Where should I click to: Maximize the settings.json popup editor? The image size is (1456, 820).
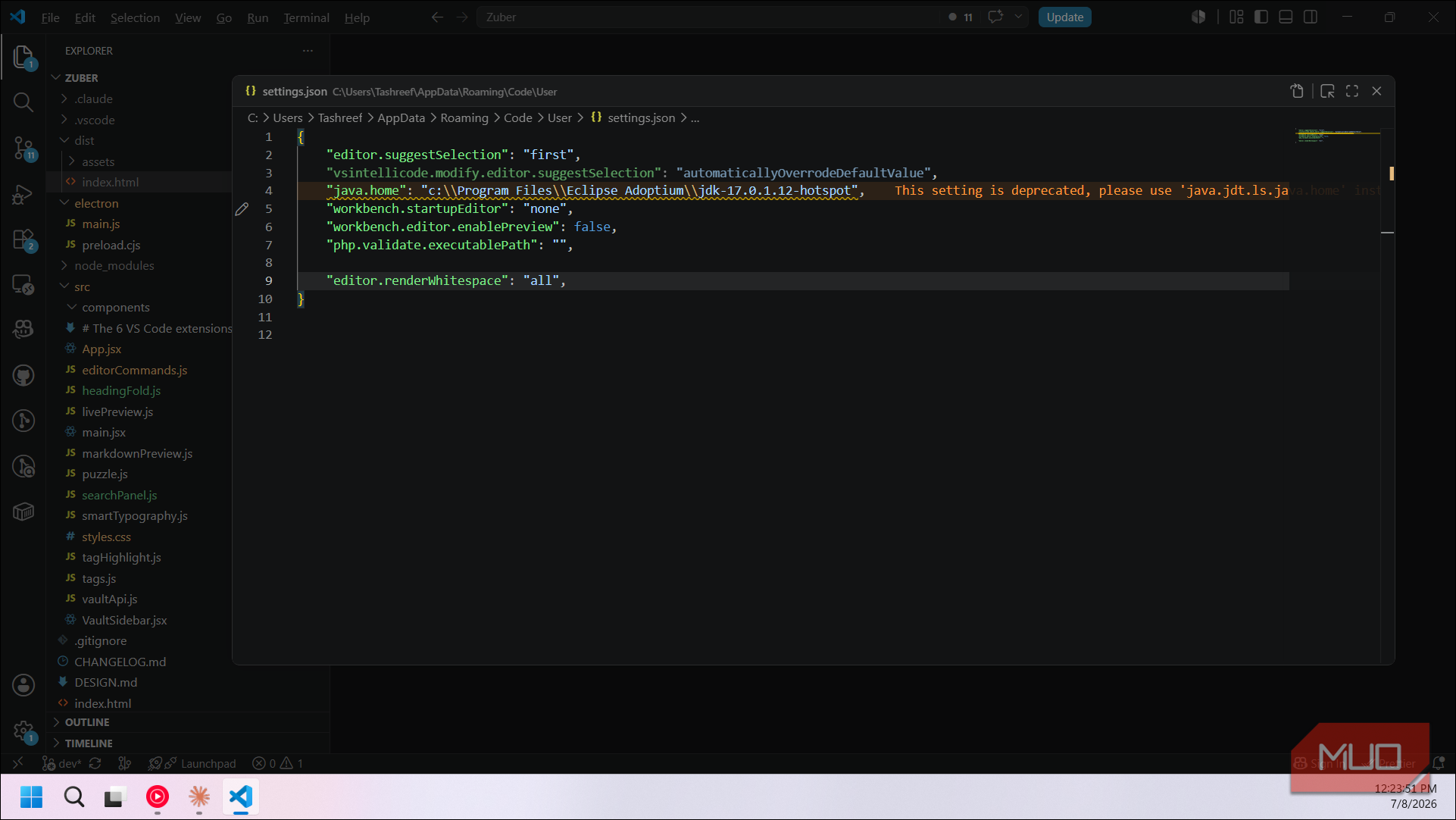tap(1352, 91)
